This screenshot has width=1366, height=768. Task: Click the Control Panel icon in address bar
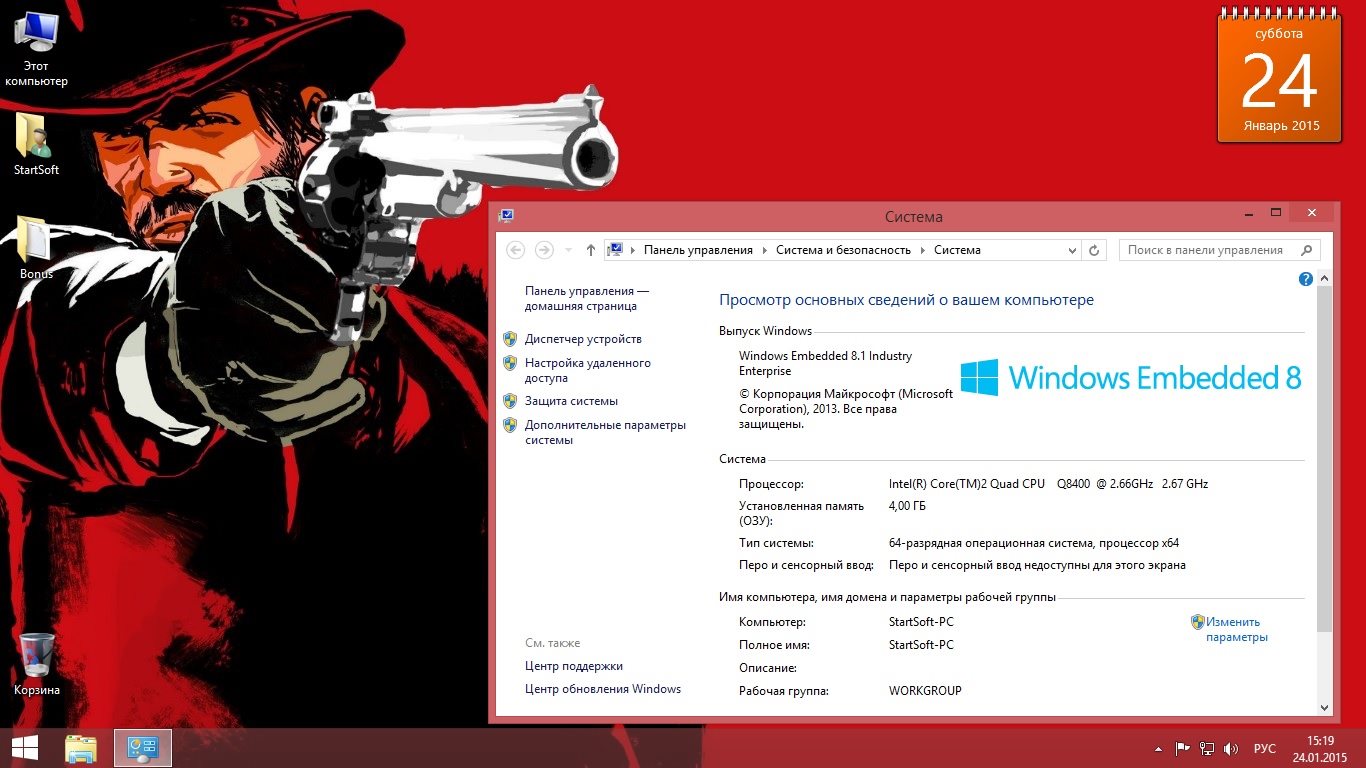[x=616, y=250]
